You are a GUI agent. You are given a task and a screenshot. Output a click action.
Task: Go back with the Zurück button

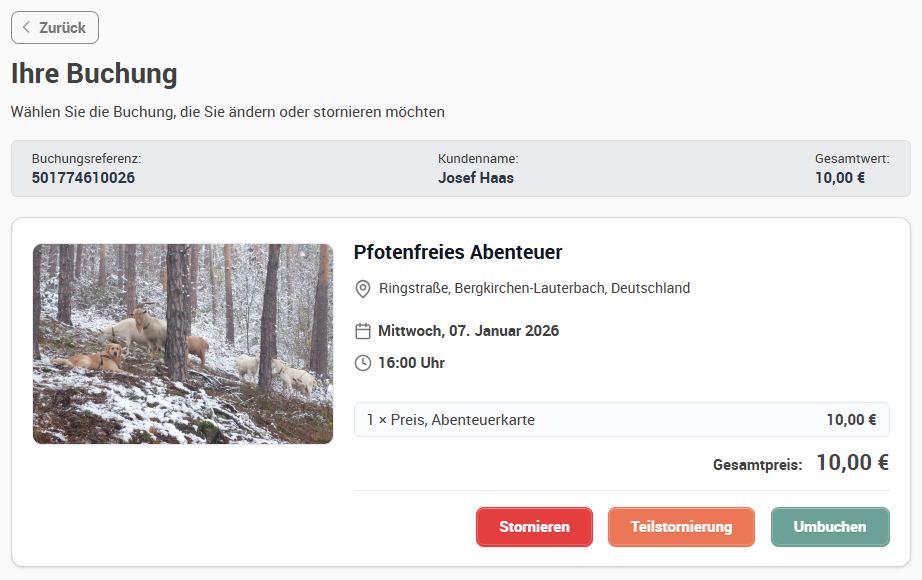(x=55, y=28)
